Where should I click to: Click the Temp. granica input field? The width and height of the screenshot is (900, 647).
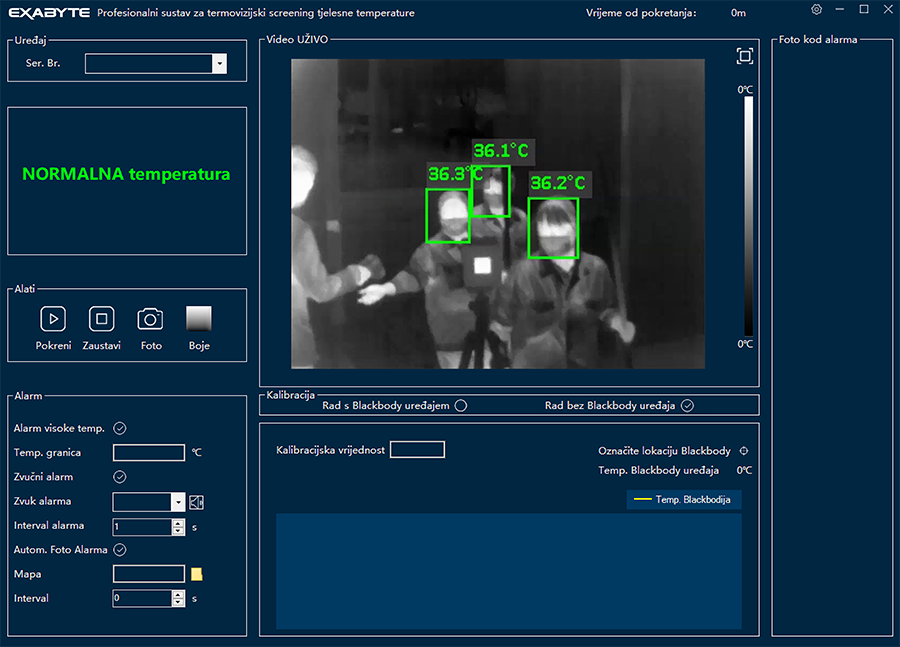[x=149, y=453]
